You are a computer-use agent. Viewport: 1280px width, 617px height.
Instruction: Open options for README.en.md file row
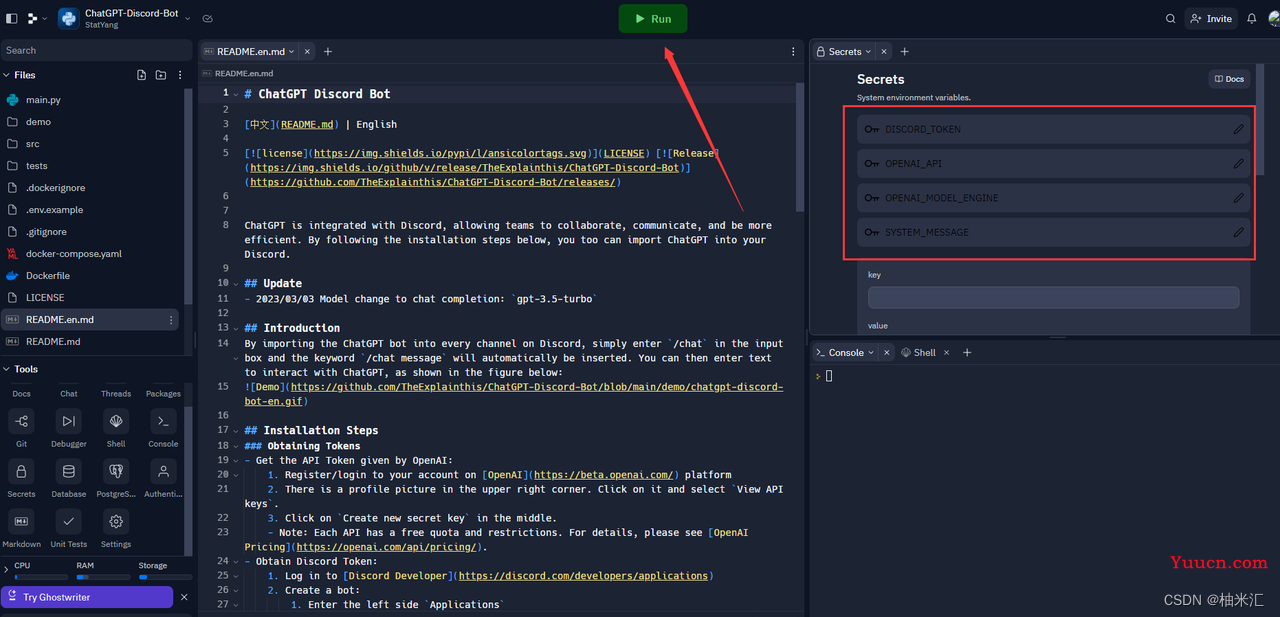(x=171, y=320)
